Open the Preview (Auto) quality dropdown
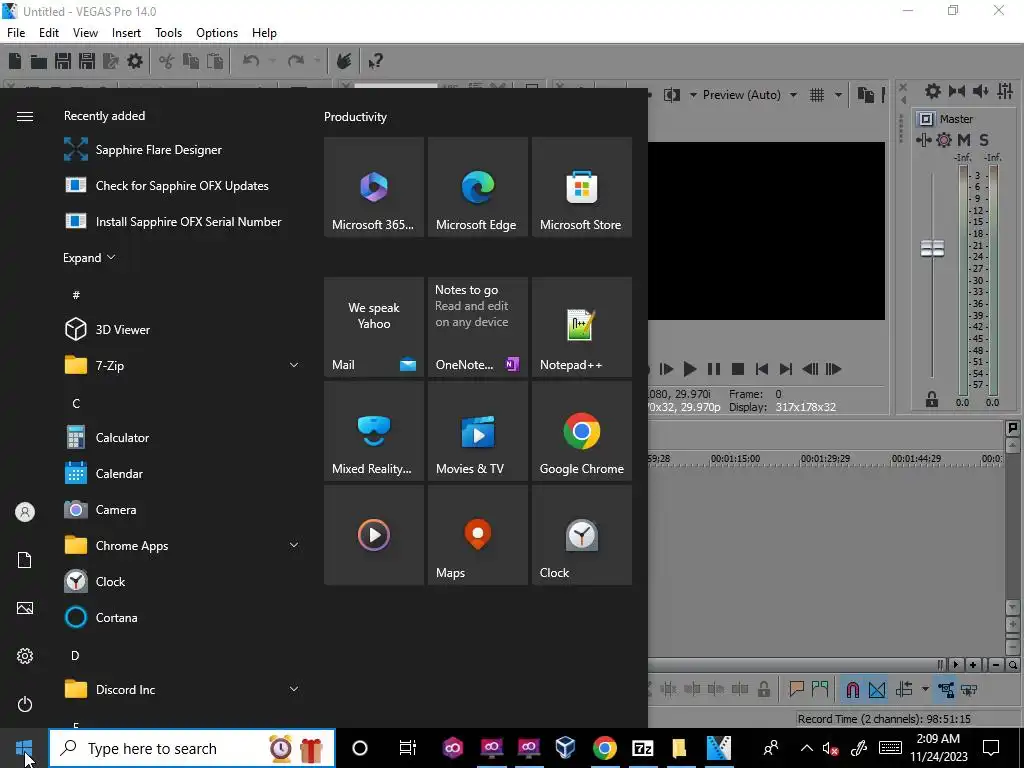The image size is (1024, 768). (x=793, y=95)
